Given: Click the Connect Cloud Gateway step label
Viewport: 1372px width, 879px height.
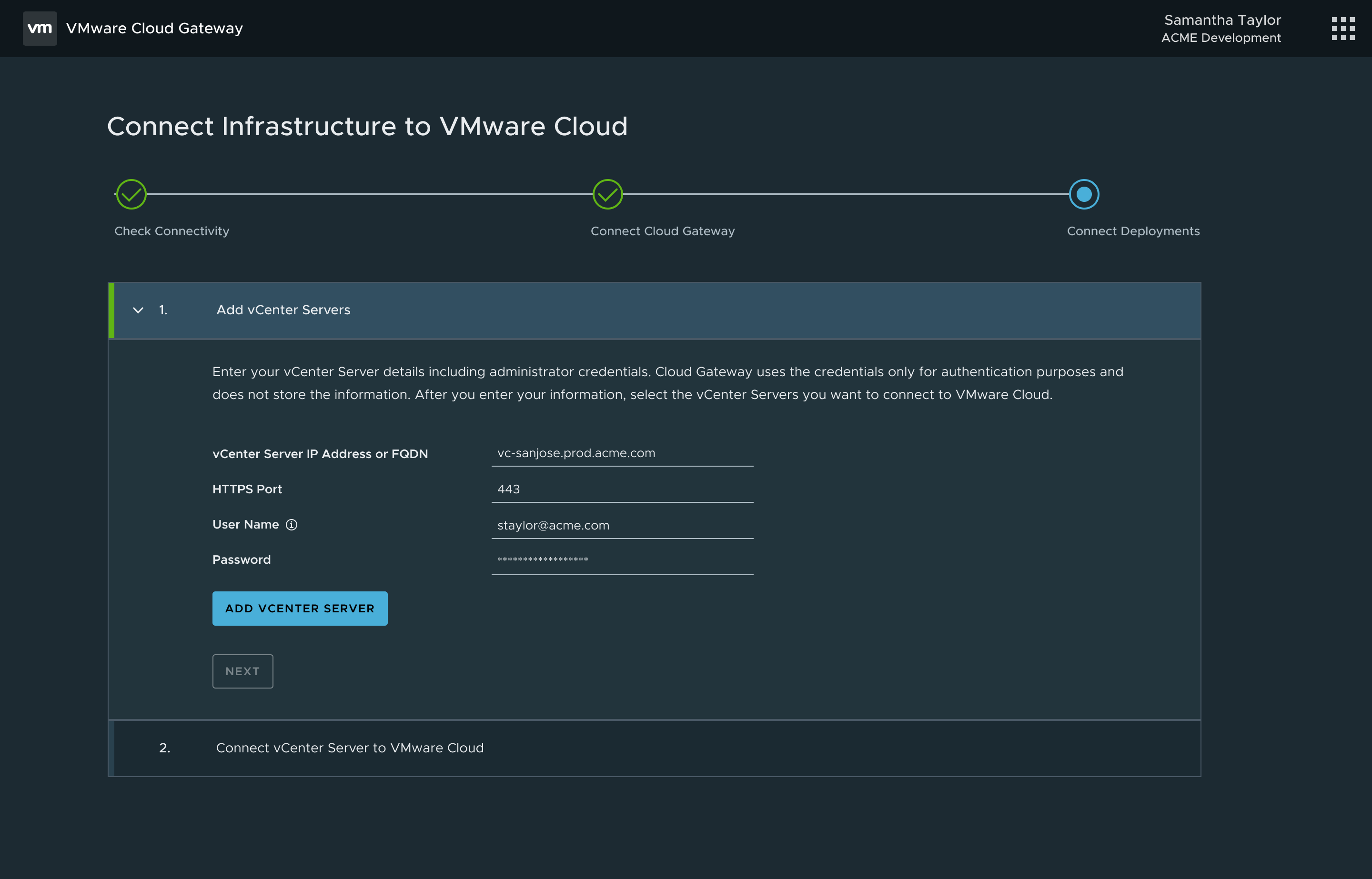Looking at the screenshot, I should [662, 231].
